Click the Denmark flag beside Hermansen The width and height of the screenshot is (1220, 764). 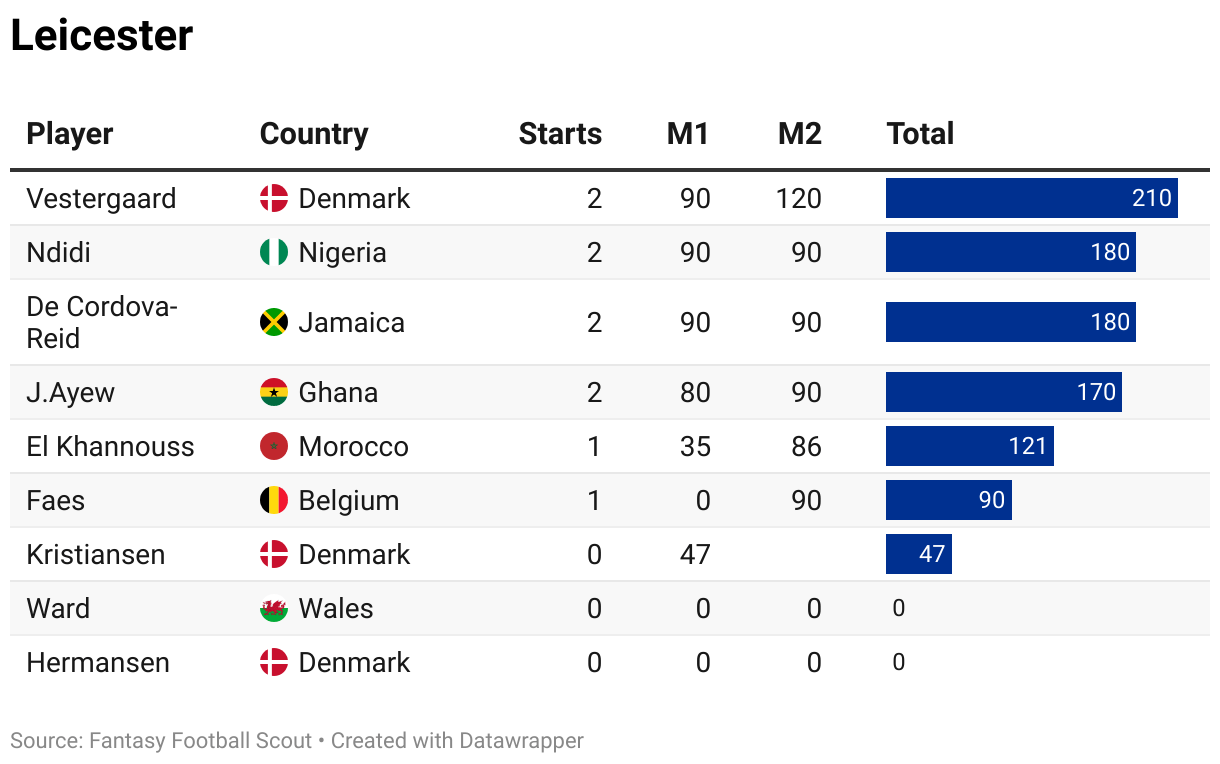[274, 662]
